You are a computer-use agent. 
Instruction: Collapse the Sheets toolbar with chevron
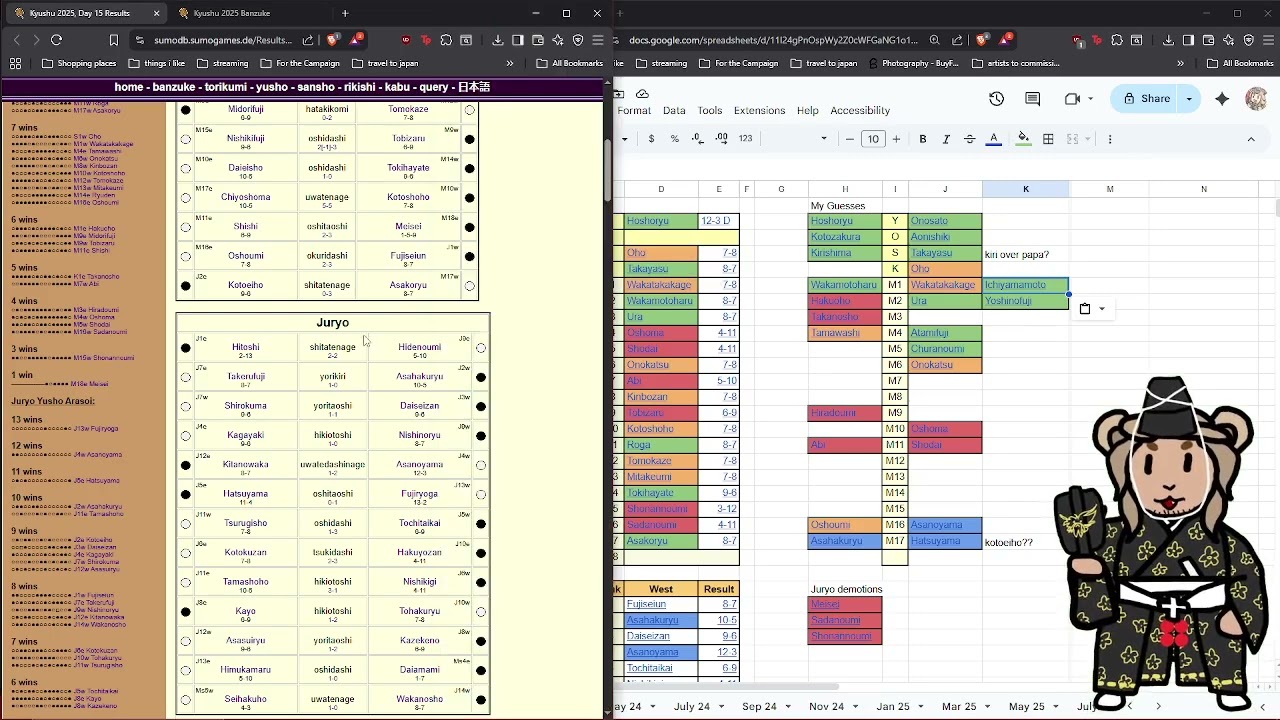(x=1251, y=139)
